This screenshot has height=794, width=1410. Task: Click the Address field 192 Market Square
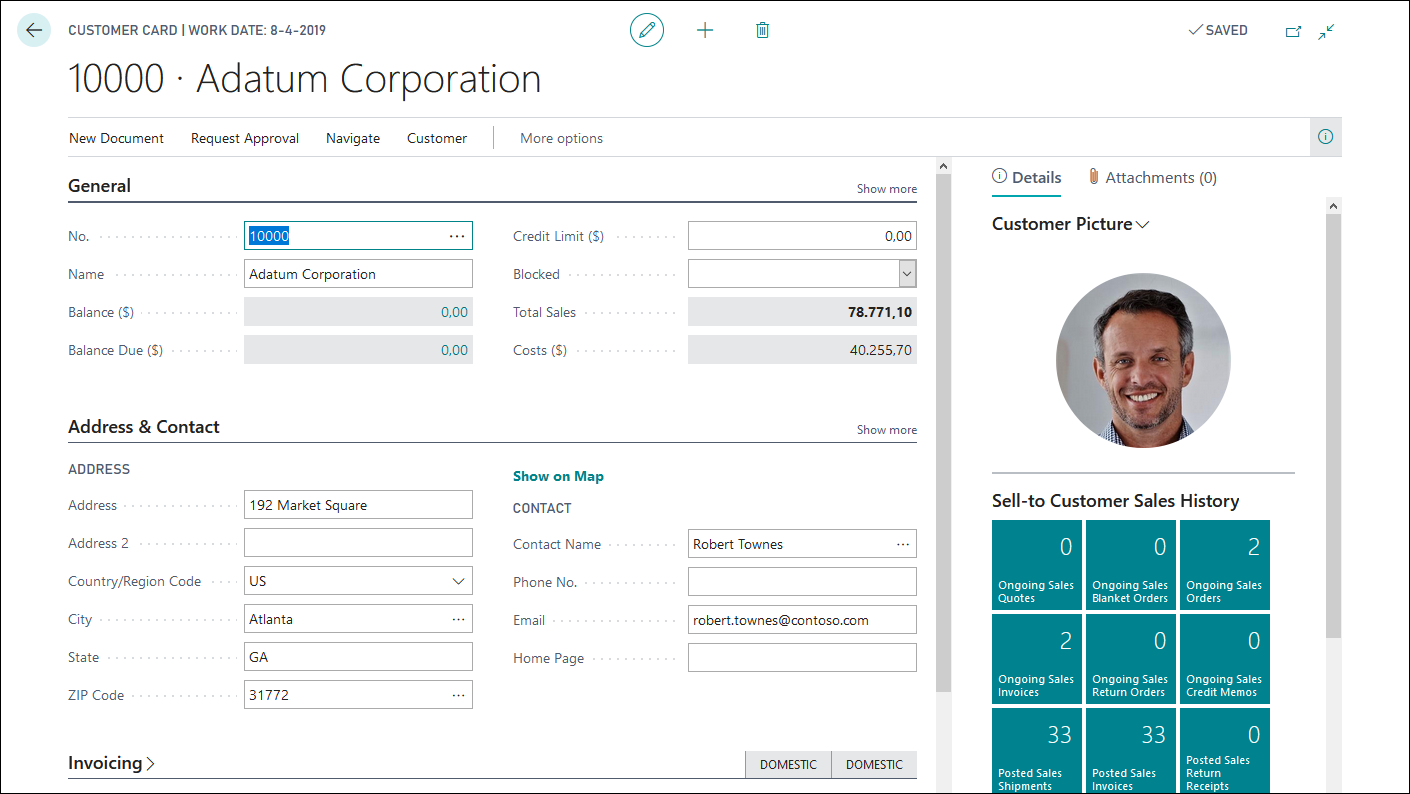click(x=358, y=505)
